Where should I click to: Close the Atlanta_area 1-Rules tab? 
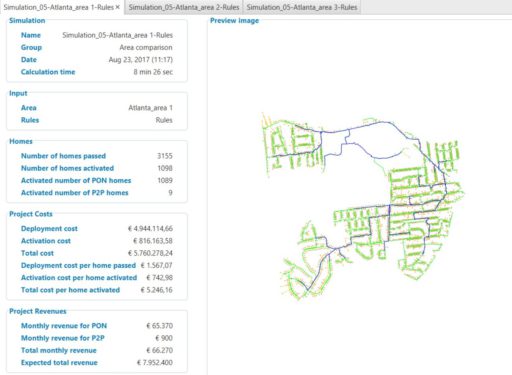pos(118,7)
